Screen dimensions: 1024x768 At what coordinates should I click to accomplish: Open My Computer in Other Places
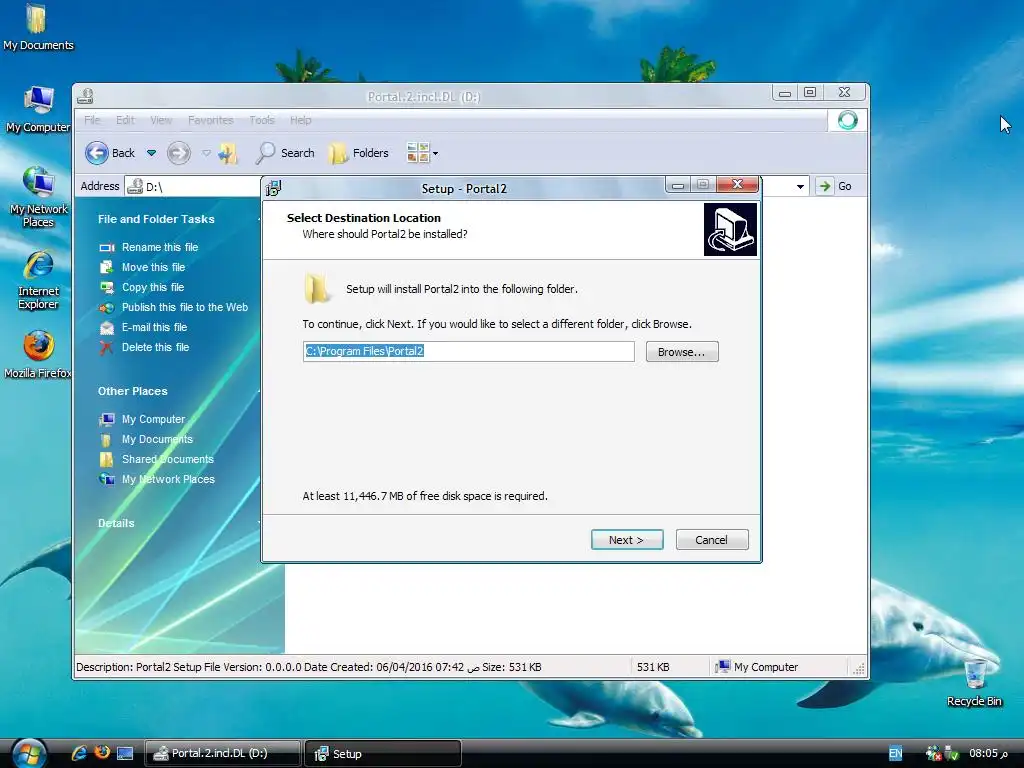coord(153,419)
